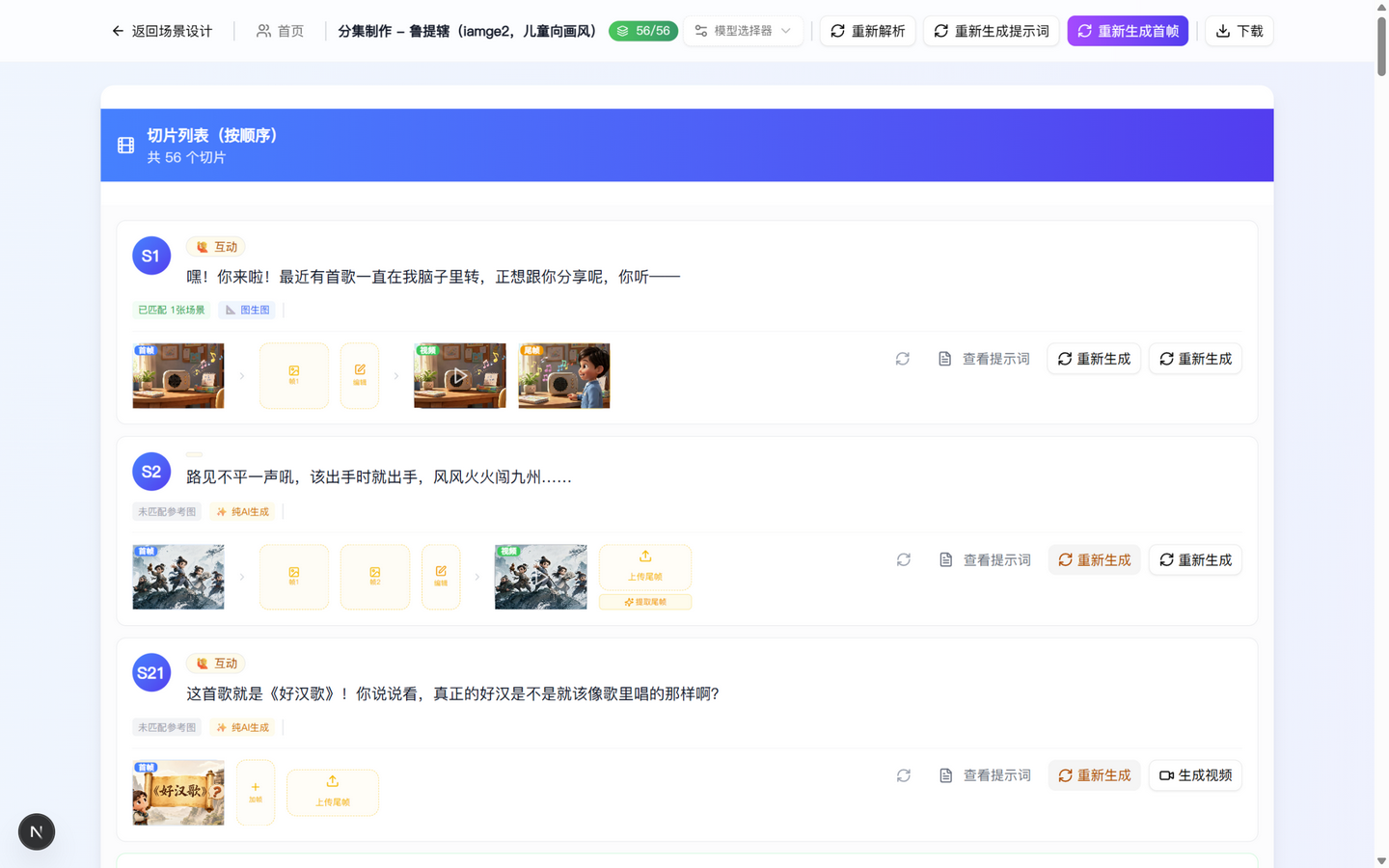Click the S21 slice number badge

click(x=151, y=672)
